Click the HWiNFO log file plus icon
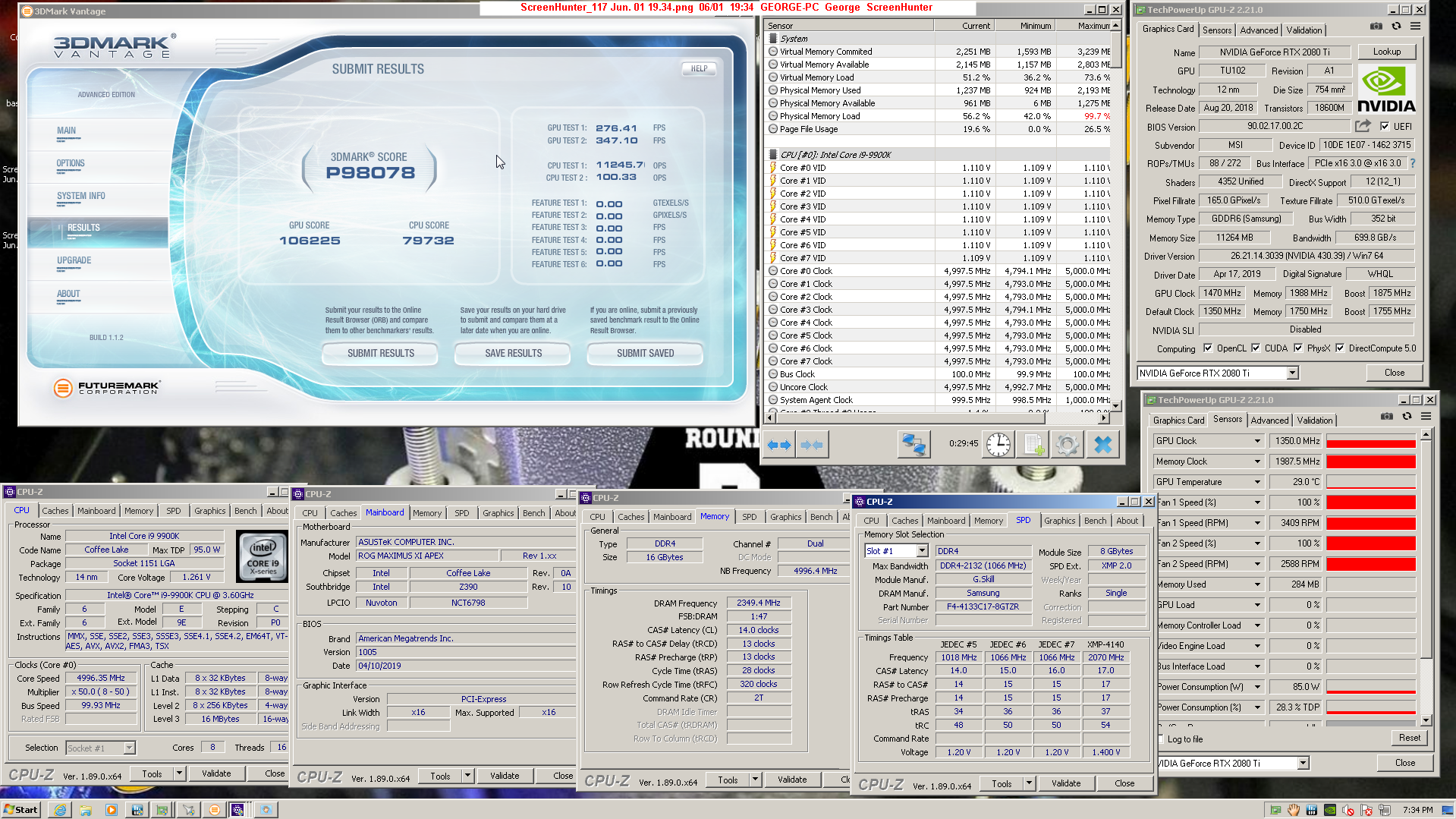 1033,445
